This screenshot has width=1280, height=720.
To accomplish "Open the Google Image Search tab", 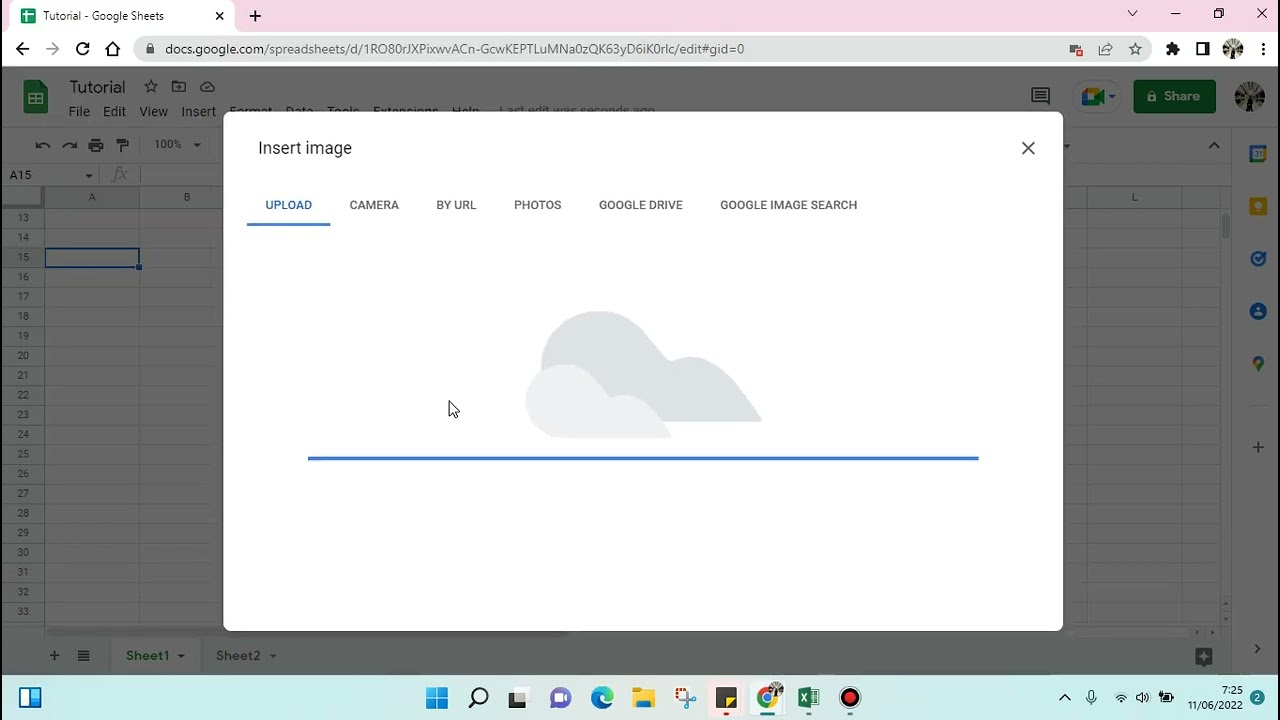I will (788, 205).
